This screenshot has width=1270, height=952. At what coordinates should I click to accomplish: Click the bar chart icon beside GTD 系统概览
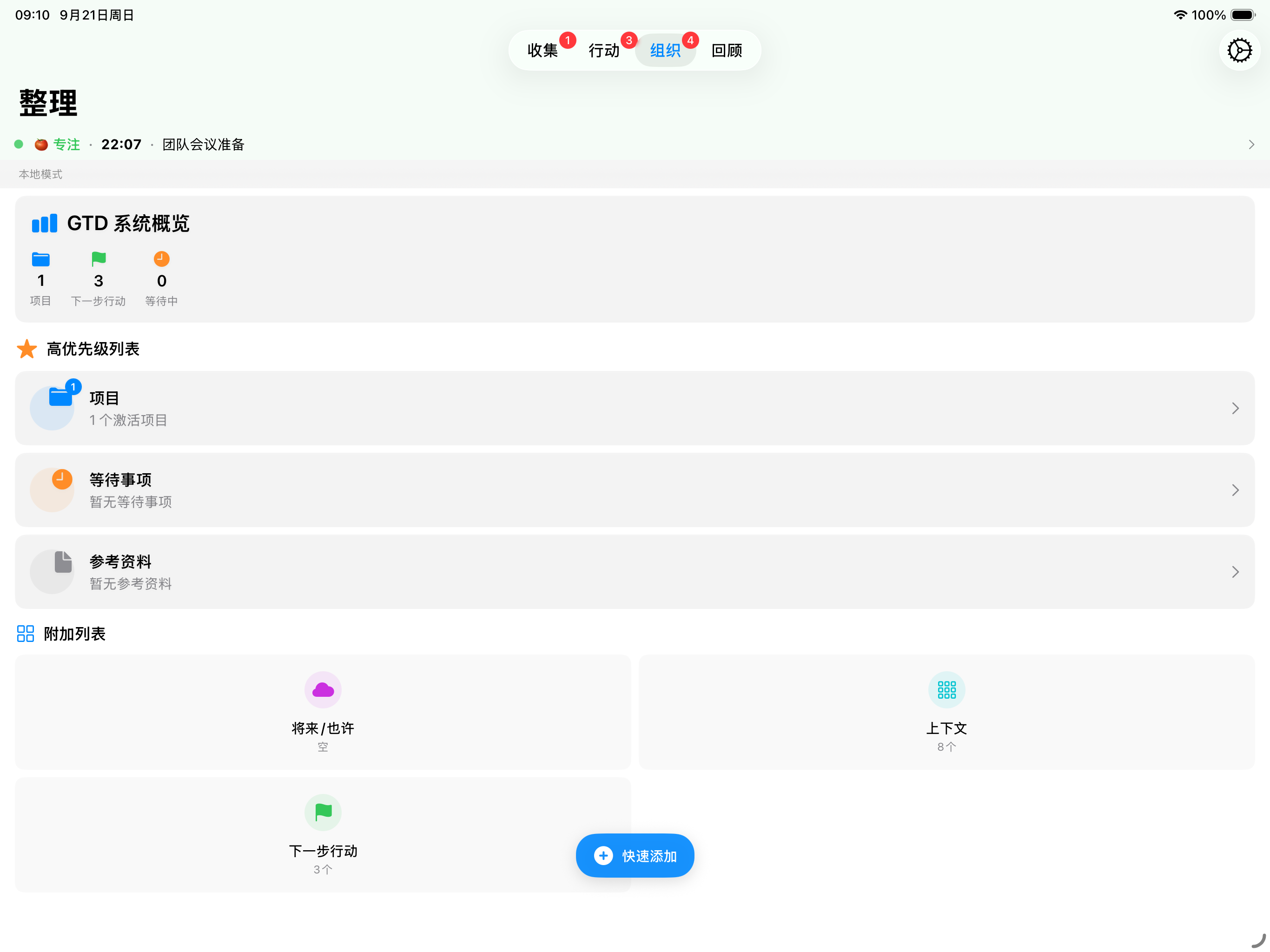(x=45, y=224)
